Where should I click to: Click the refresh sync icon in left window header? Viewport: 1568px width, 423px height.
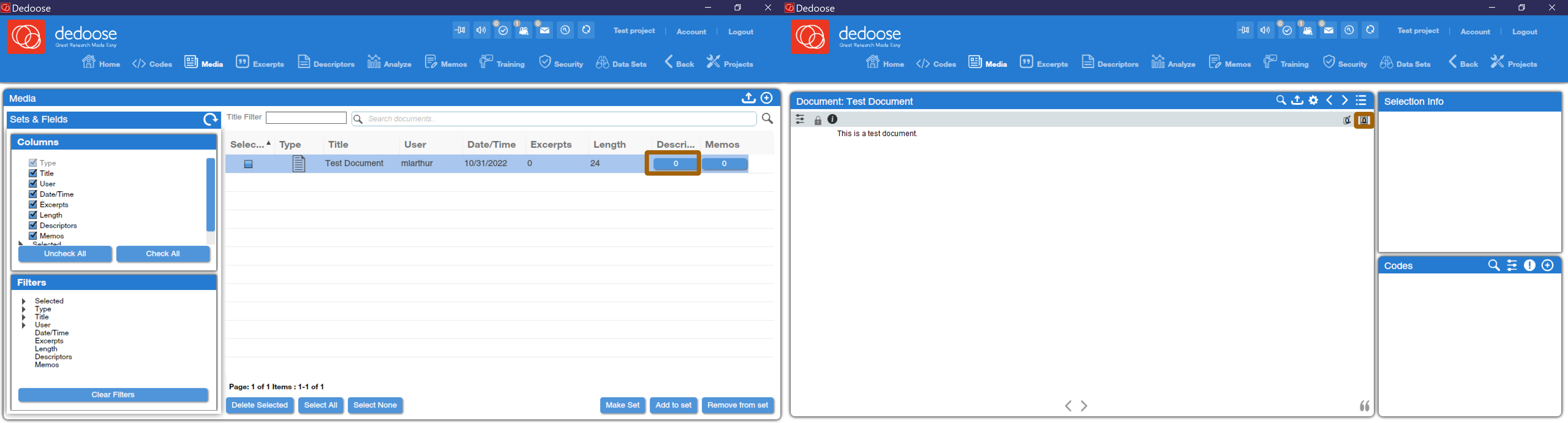tap(586, 30)
